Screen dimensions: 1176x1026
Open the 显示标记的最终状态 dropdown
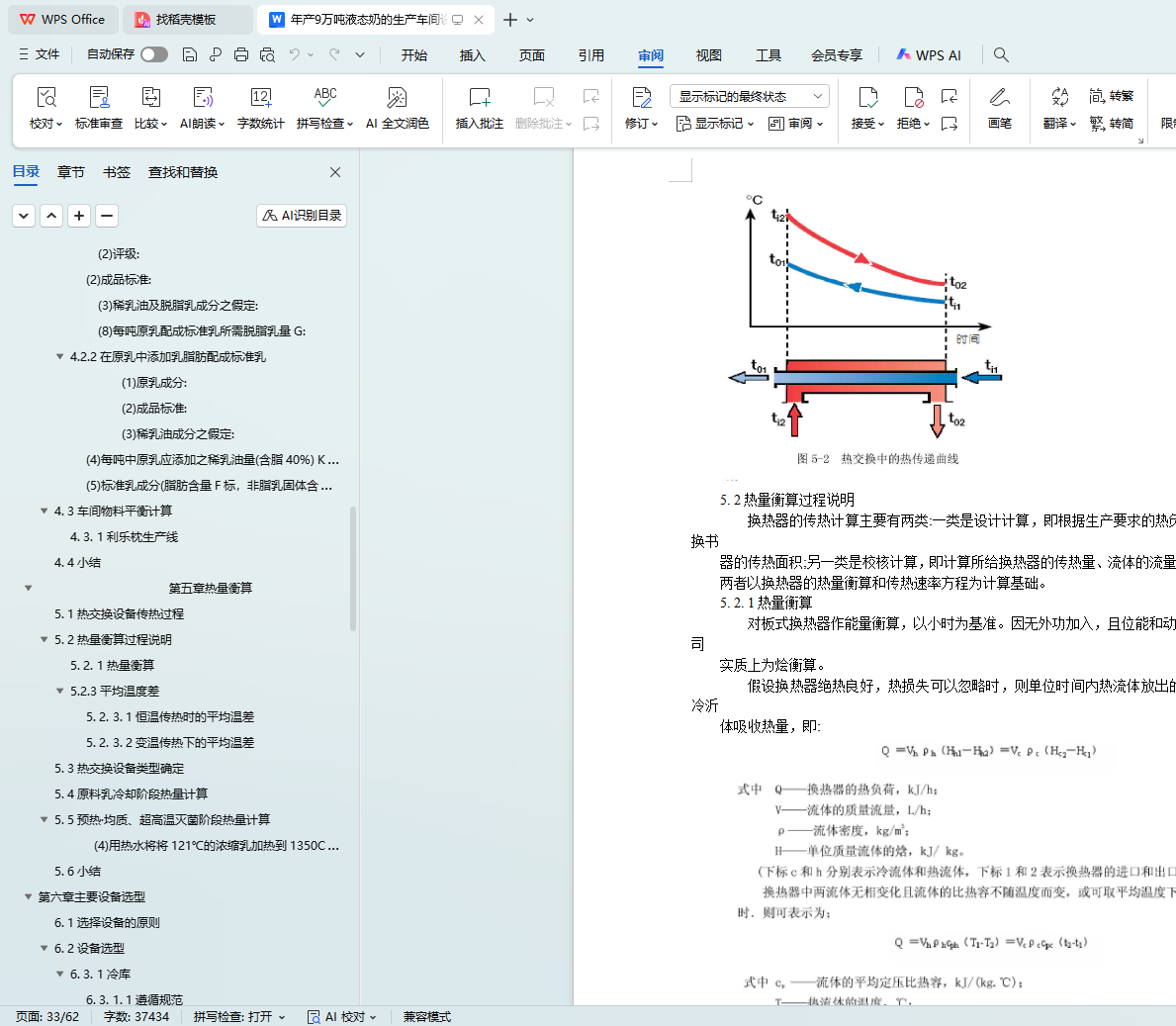(x=749, y=96)
